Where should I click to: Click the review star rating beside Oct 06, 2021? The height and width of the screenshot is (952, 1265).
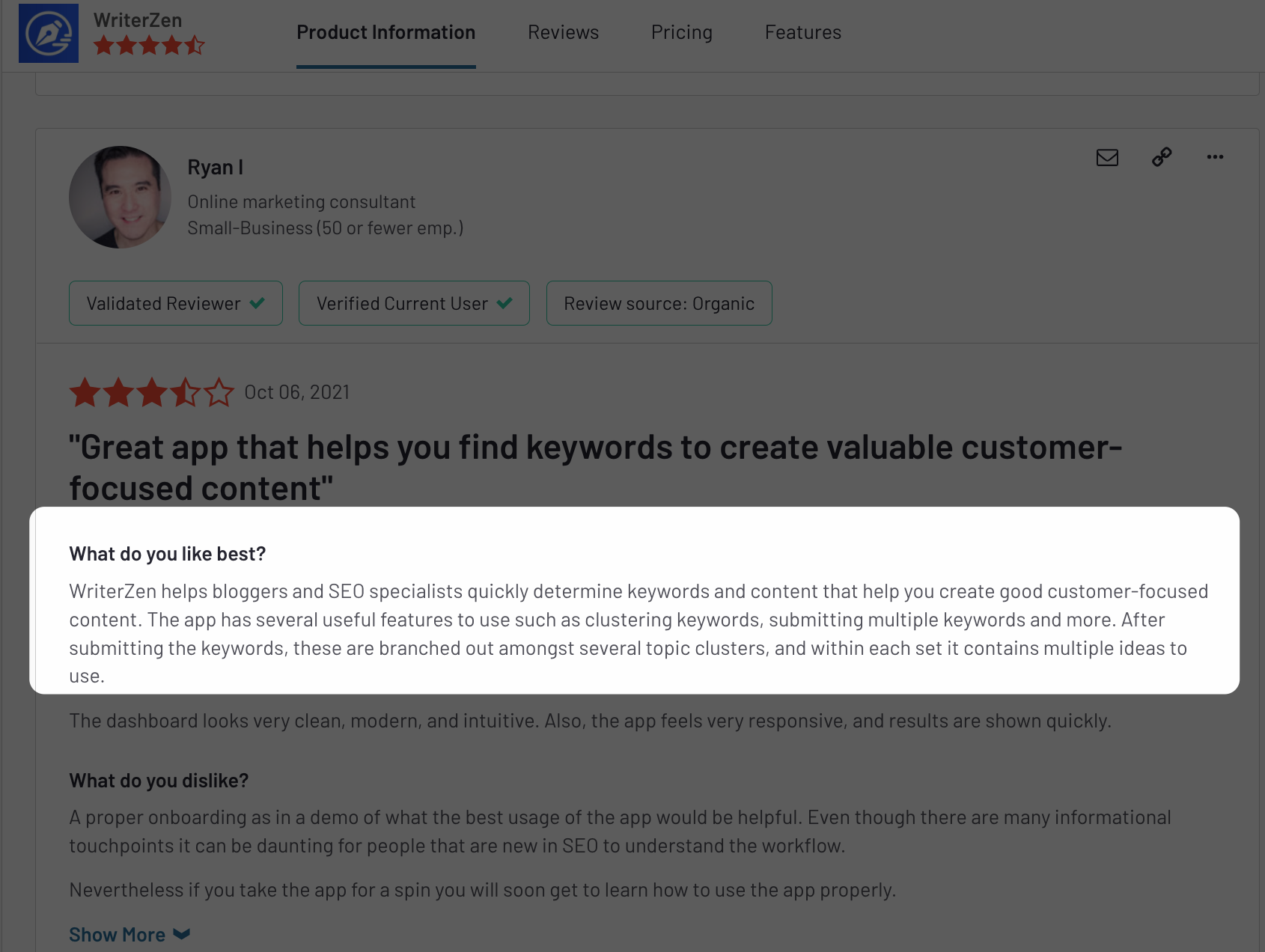click(152, 392)
